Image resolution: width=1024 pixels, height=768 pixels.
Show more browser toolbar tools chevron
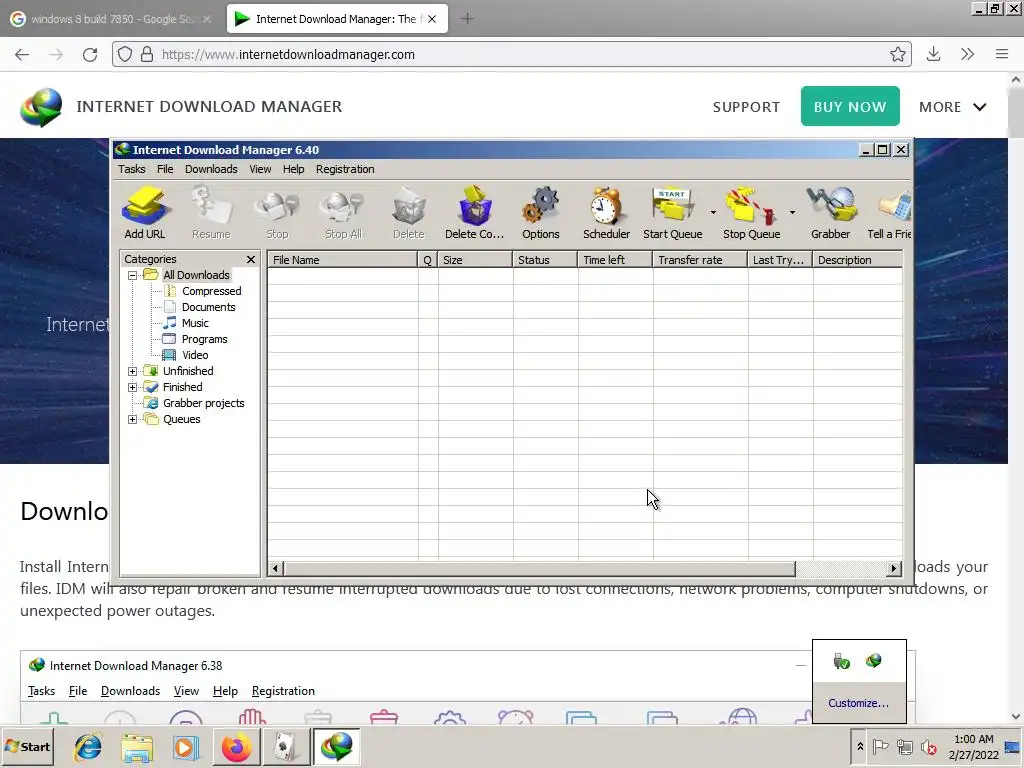[x=968, y=54]
